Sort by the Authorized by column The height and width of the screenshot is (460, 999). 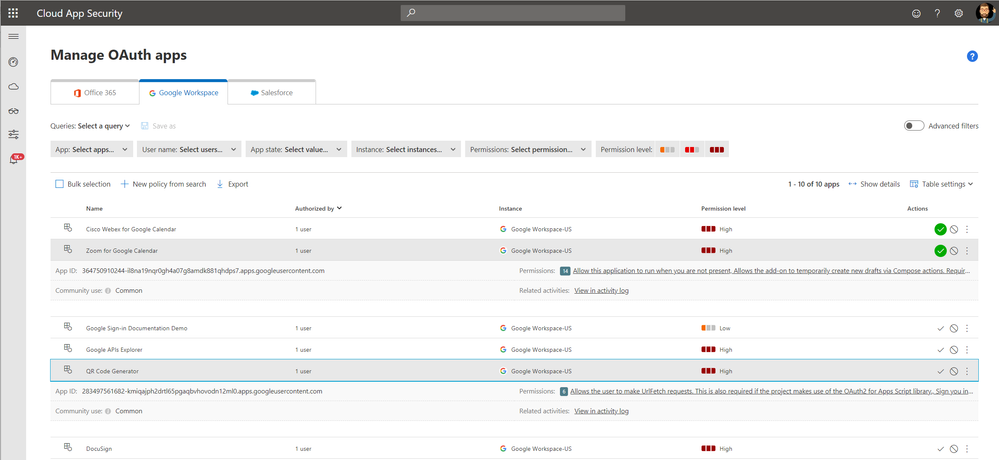pos(319,208)
